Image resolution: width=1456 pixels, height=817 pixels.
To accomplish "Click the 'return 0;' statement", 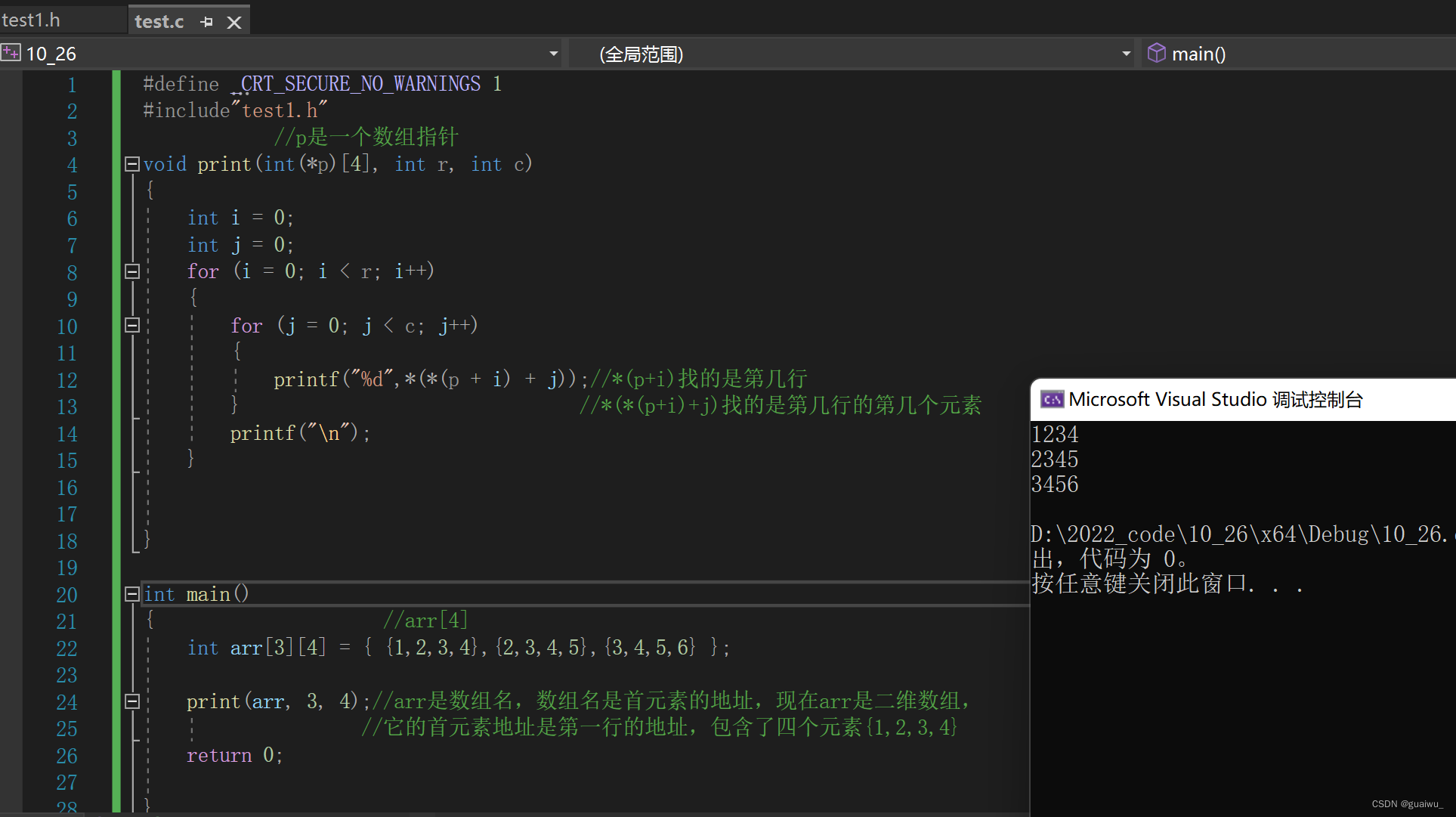I will 234,755.
